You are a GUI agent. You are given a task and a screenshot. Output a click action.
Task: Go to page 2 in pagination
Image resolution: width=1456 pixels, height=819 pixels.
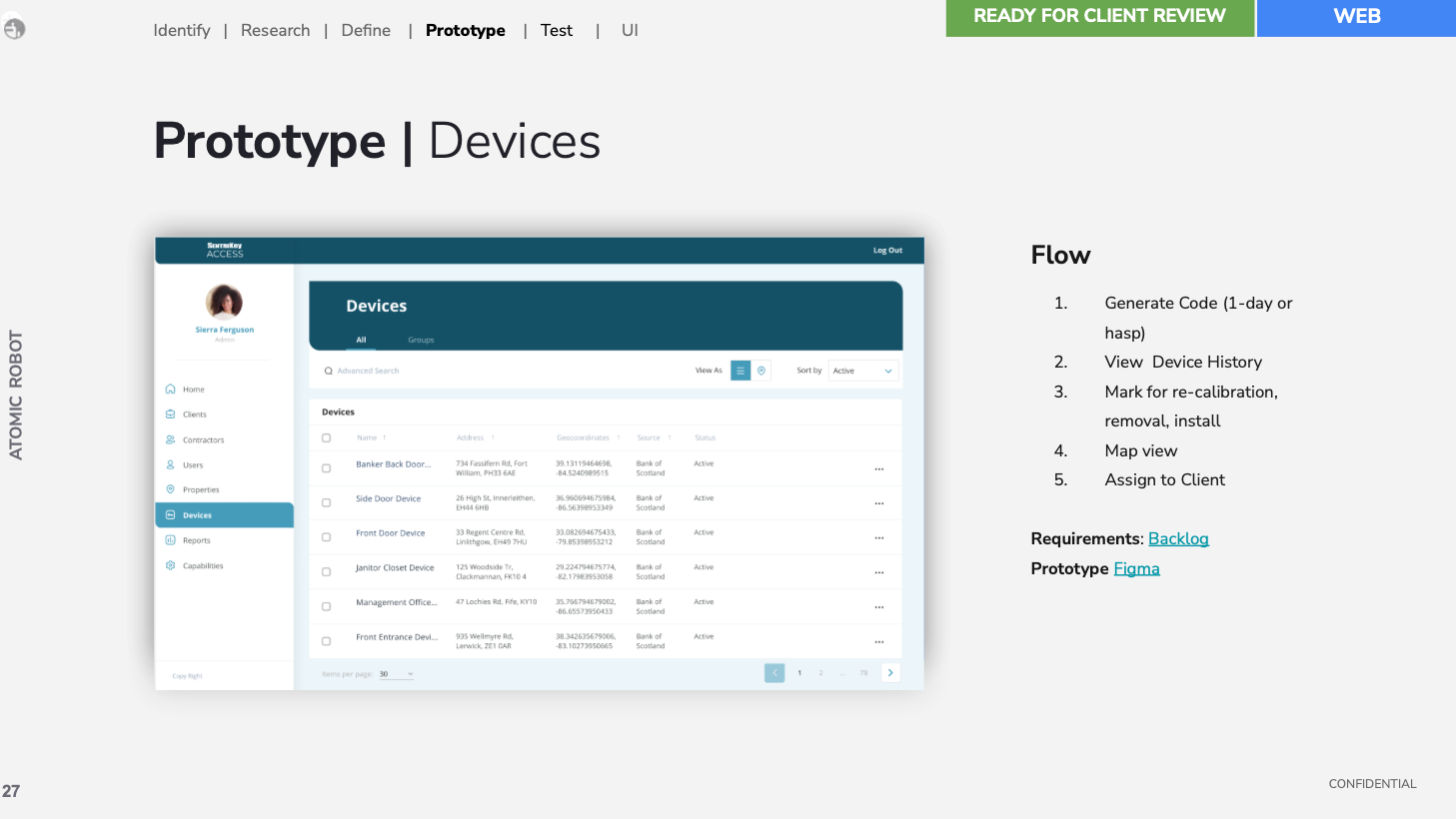coord(821,673)
